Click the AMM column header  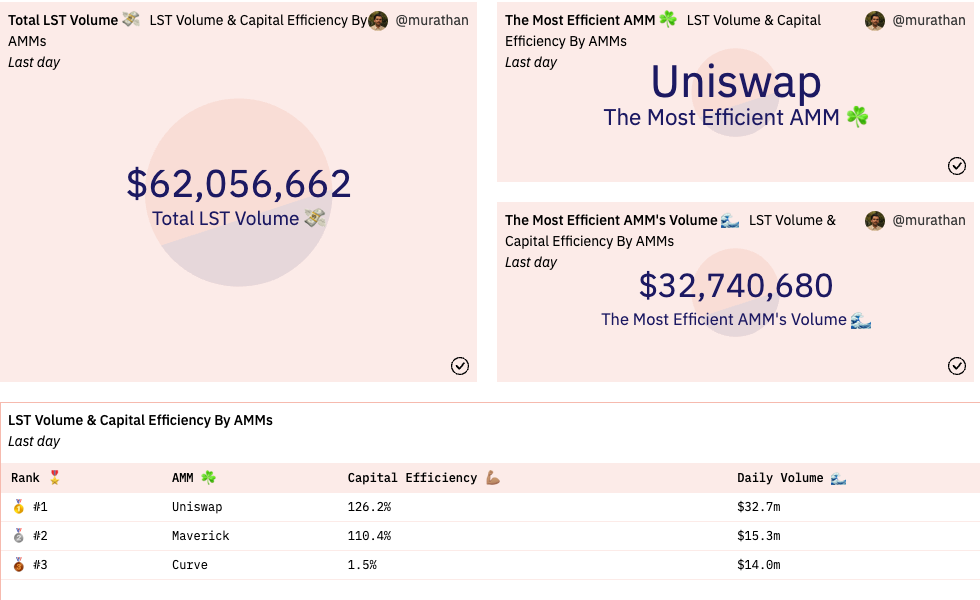[x=185, y=478]
